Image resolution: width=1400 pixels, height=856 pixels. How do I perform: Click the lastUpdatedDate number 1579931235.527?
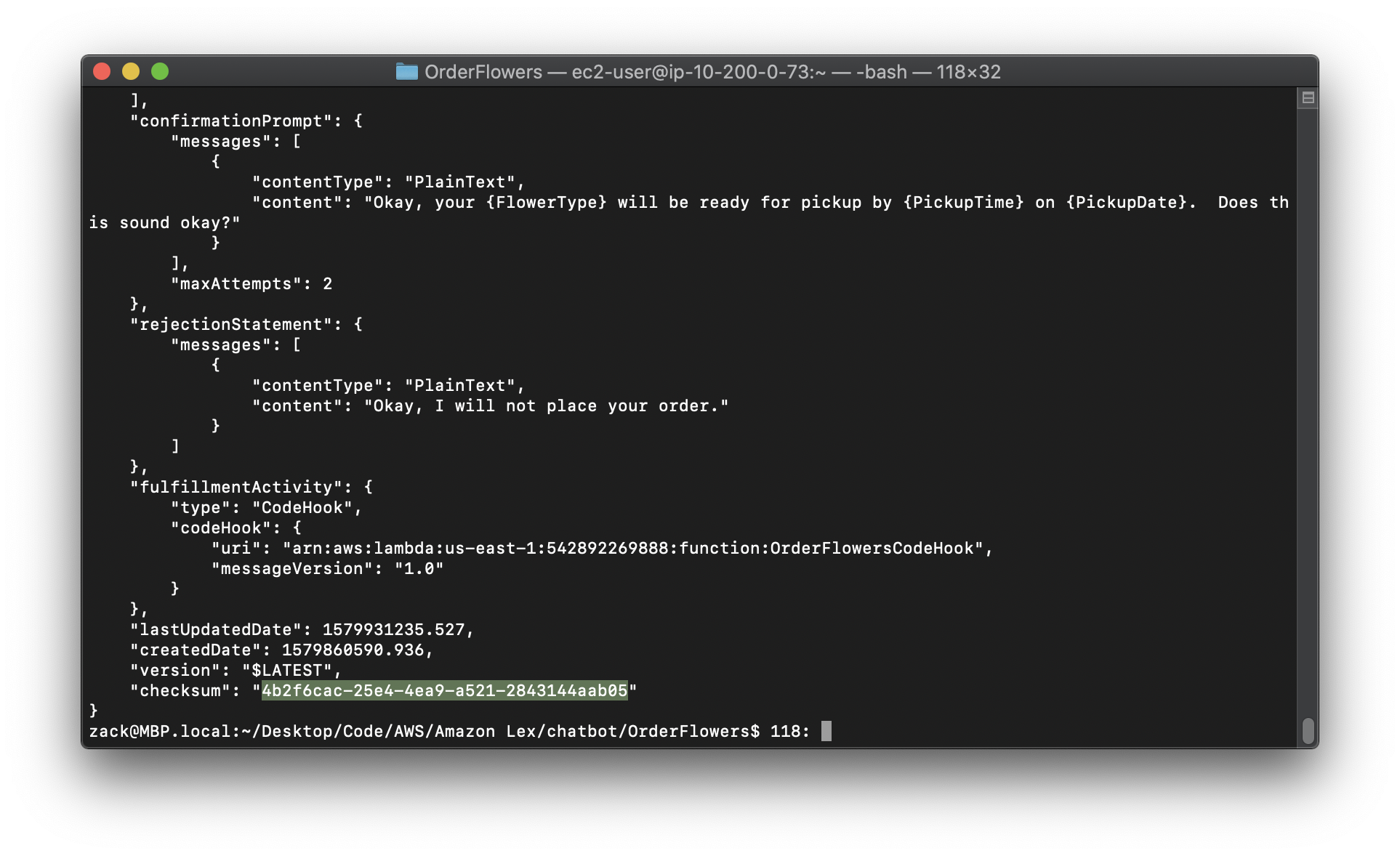coord(393,629)
